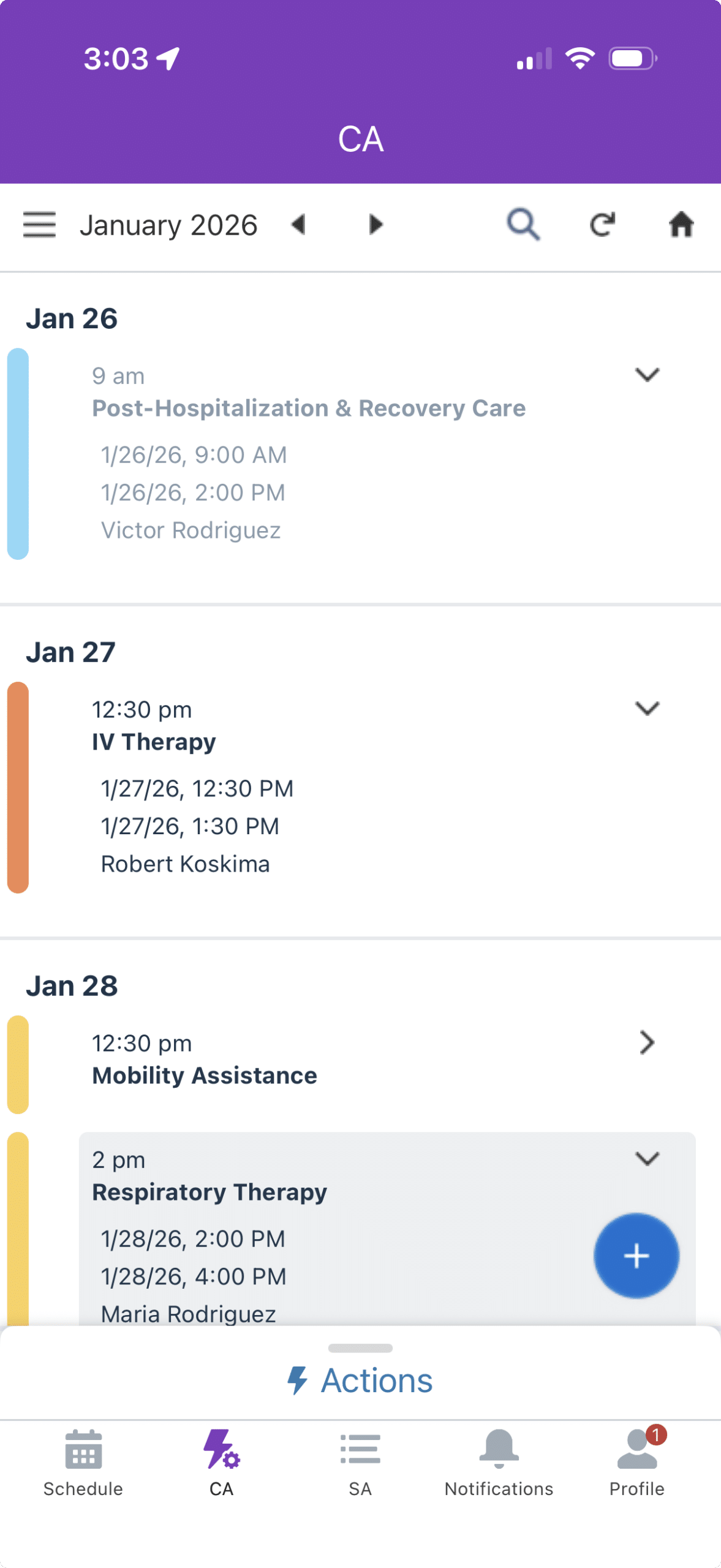721x1568 pixels.
Task: Select the CA tab
Action: click(222, 1463)
